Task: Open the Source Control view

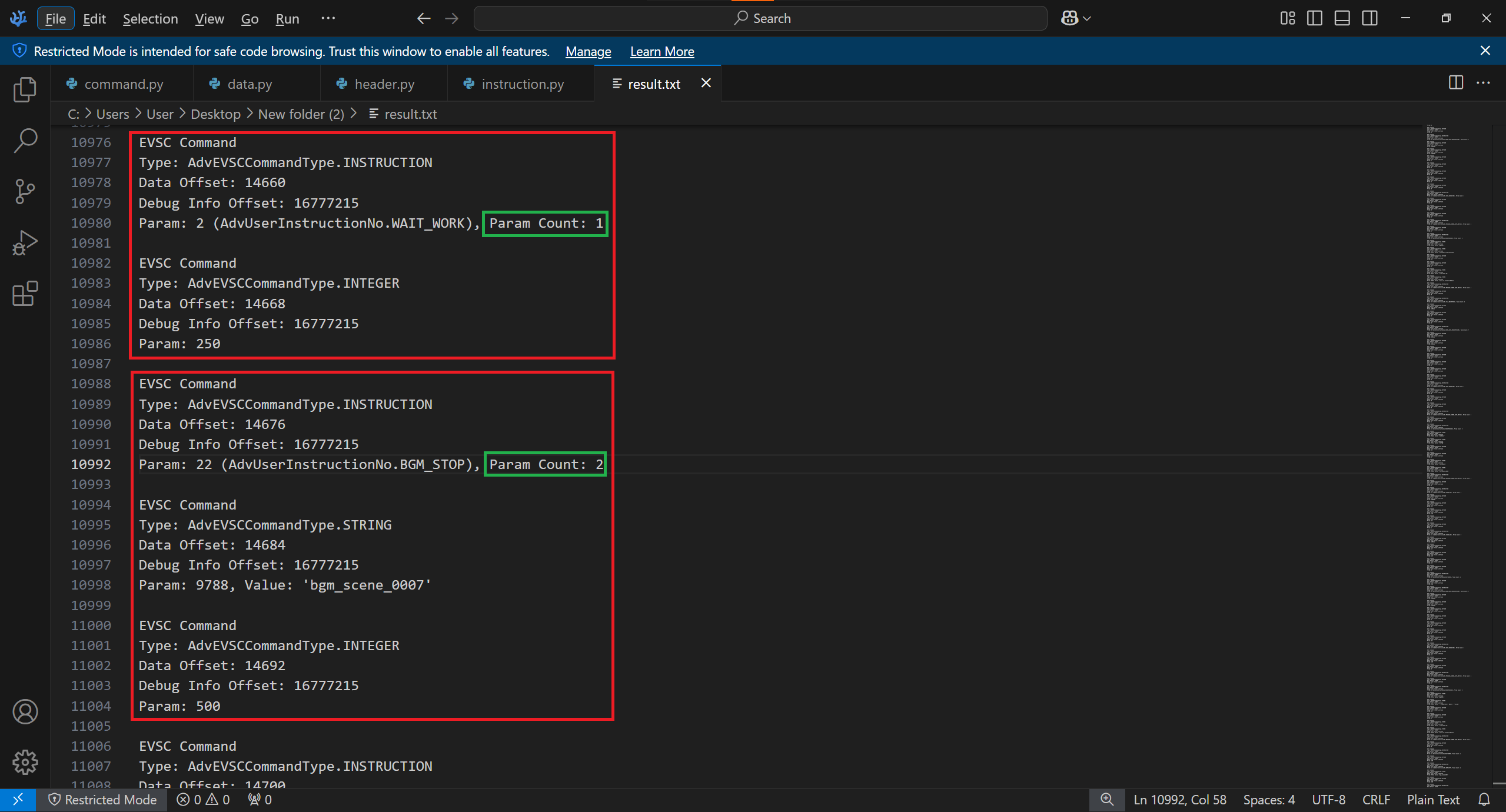Action: [25, 191]
